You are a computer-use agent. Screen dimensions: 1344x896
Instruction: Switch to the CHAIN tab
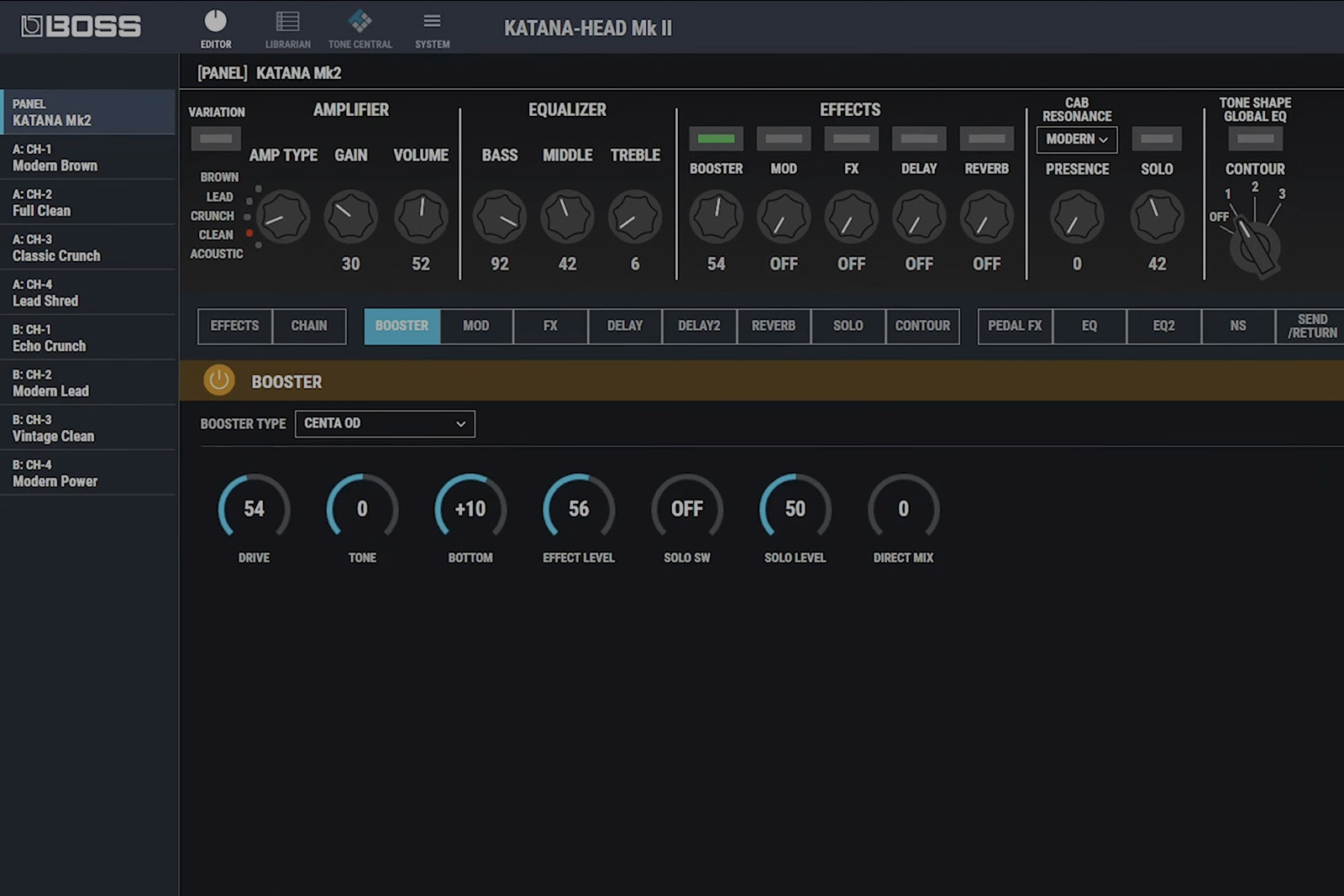(309, 326)
